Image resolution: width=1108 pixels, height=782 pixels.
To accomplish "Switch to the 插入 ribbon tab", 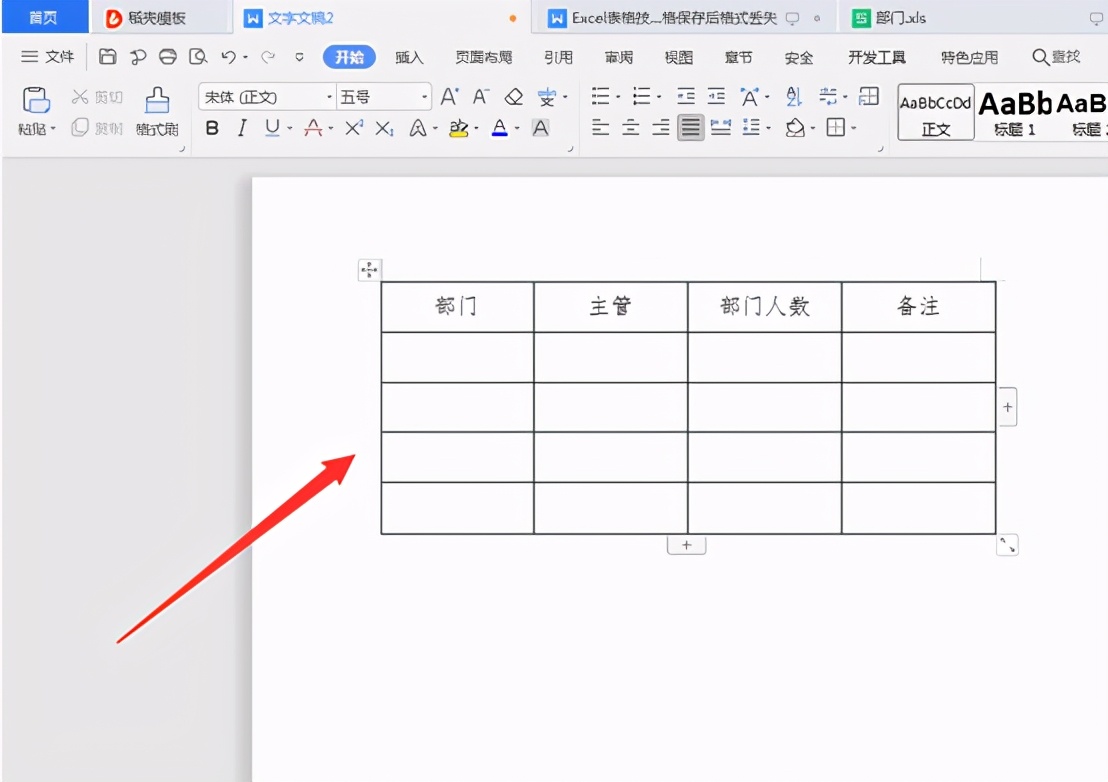I will point(409,57).
